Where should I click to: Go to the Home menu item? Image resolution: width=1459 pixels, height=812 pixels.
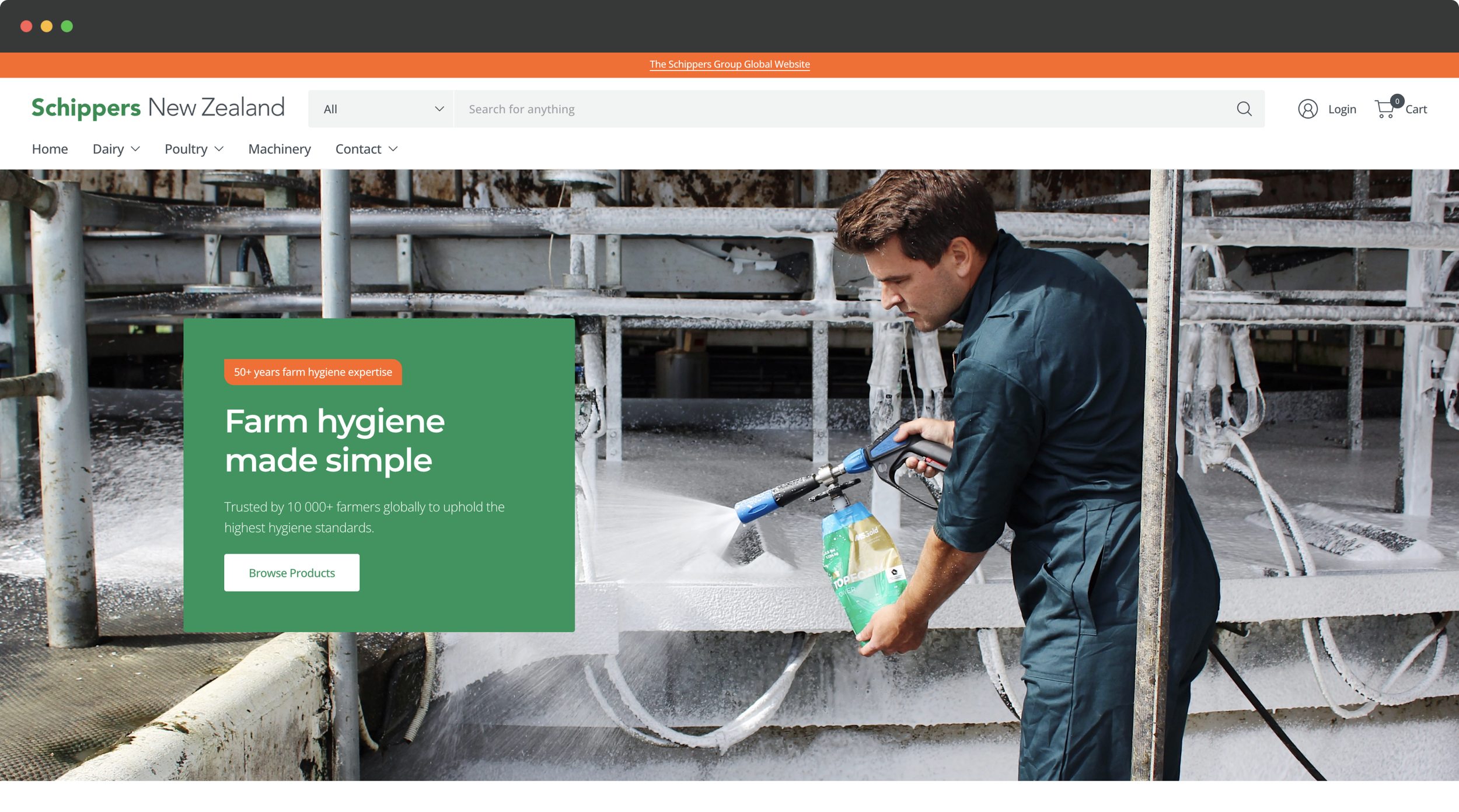50,149
